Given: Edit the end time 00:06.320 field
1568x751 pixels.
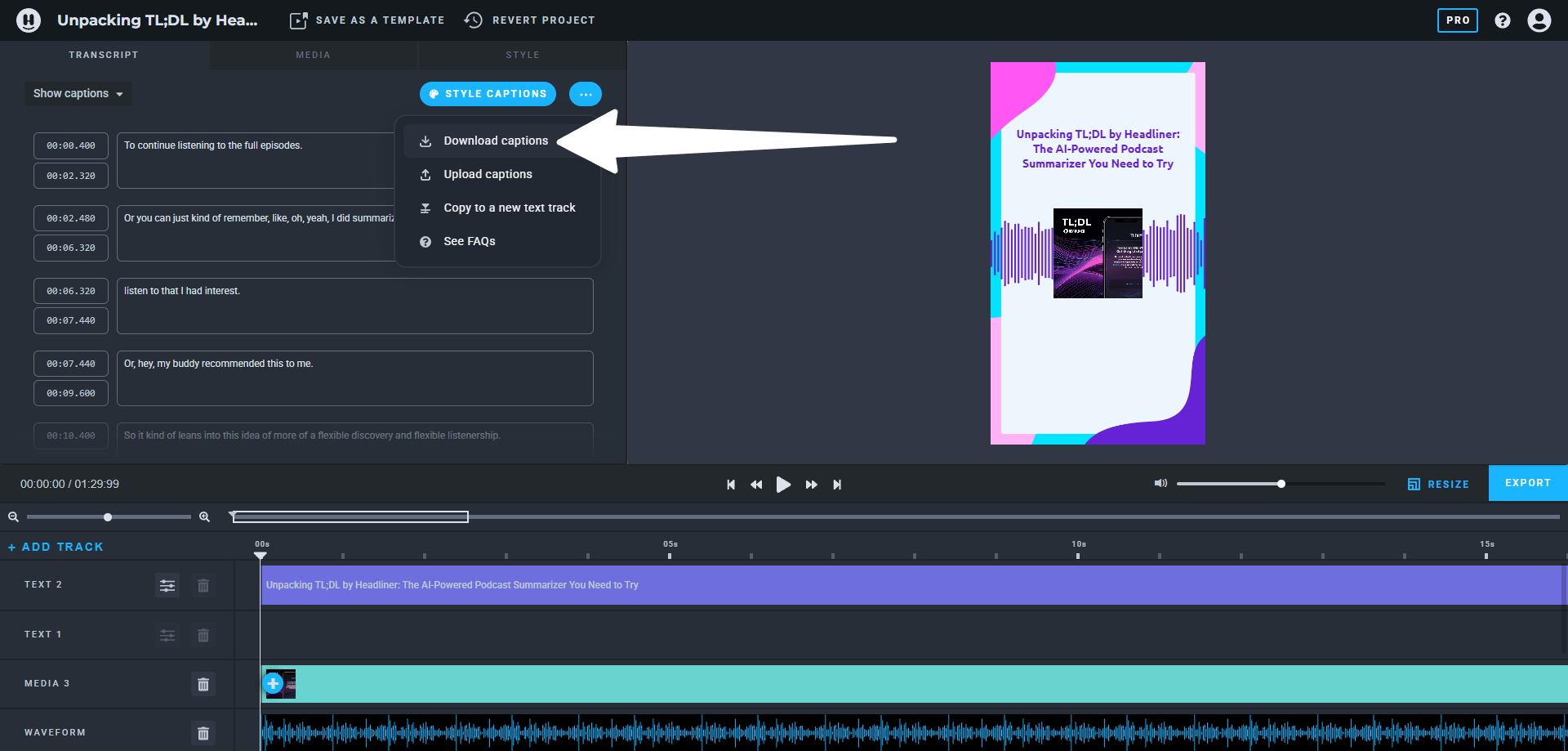Looking at the screenshot, I should [71, 248].
